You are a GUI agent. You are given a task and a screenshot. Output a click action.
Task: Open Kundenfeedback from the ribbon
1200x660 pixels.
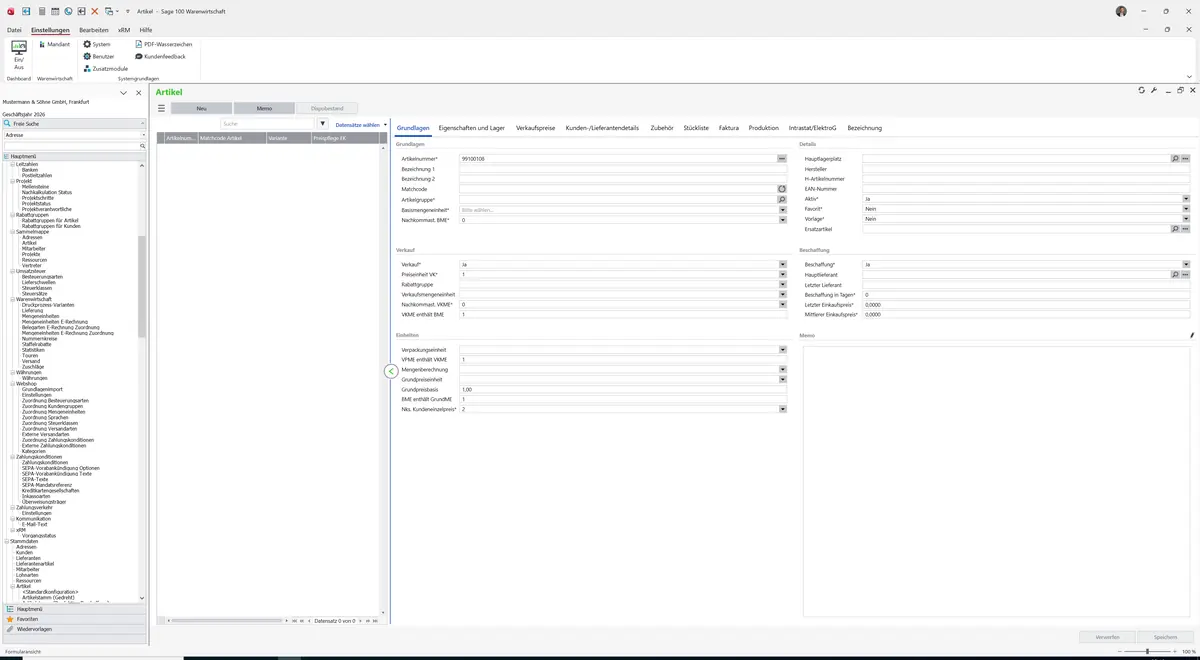pyautogui.click(x=160, y=56)
